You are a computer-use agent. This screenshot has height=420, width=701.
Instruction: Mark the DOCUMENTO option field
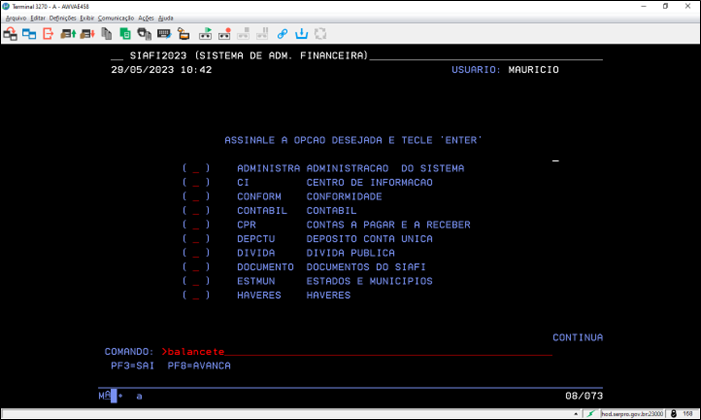[196, 267]
